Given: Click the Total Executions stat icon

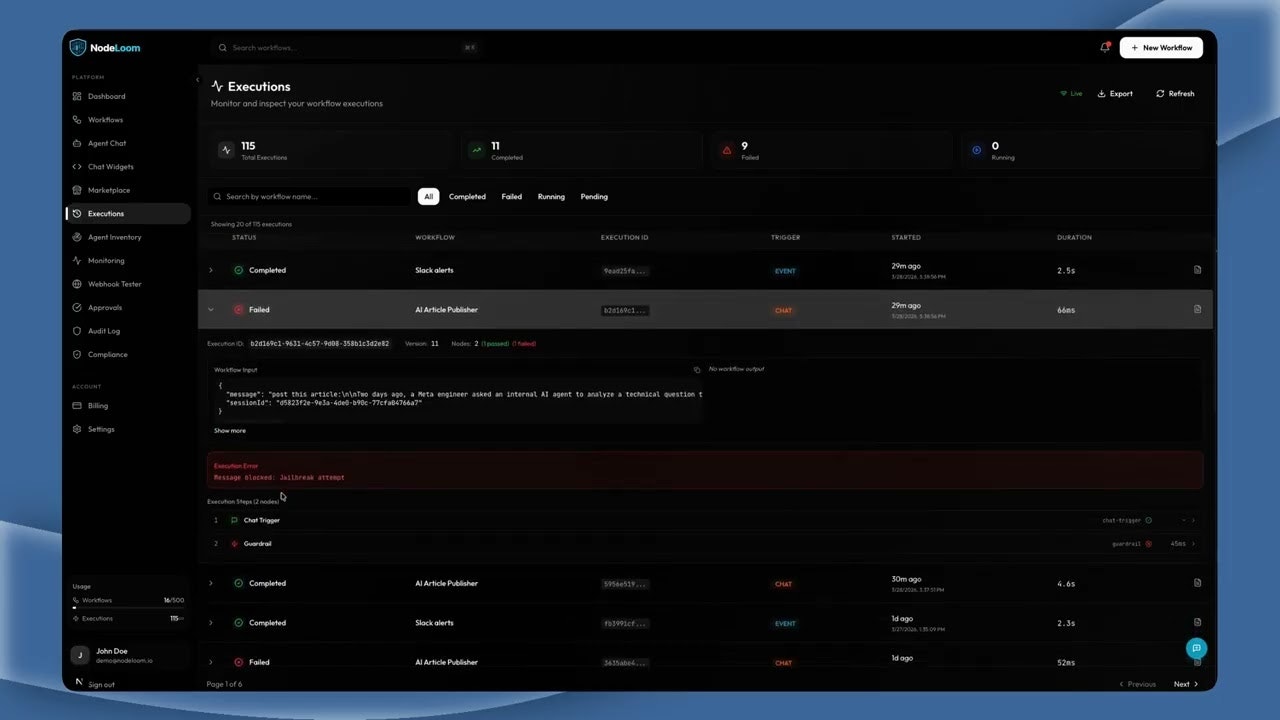Looking at the screenshot, I should point(226,150).
